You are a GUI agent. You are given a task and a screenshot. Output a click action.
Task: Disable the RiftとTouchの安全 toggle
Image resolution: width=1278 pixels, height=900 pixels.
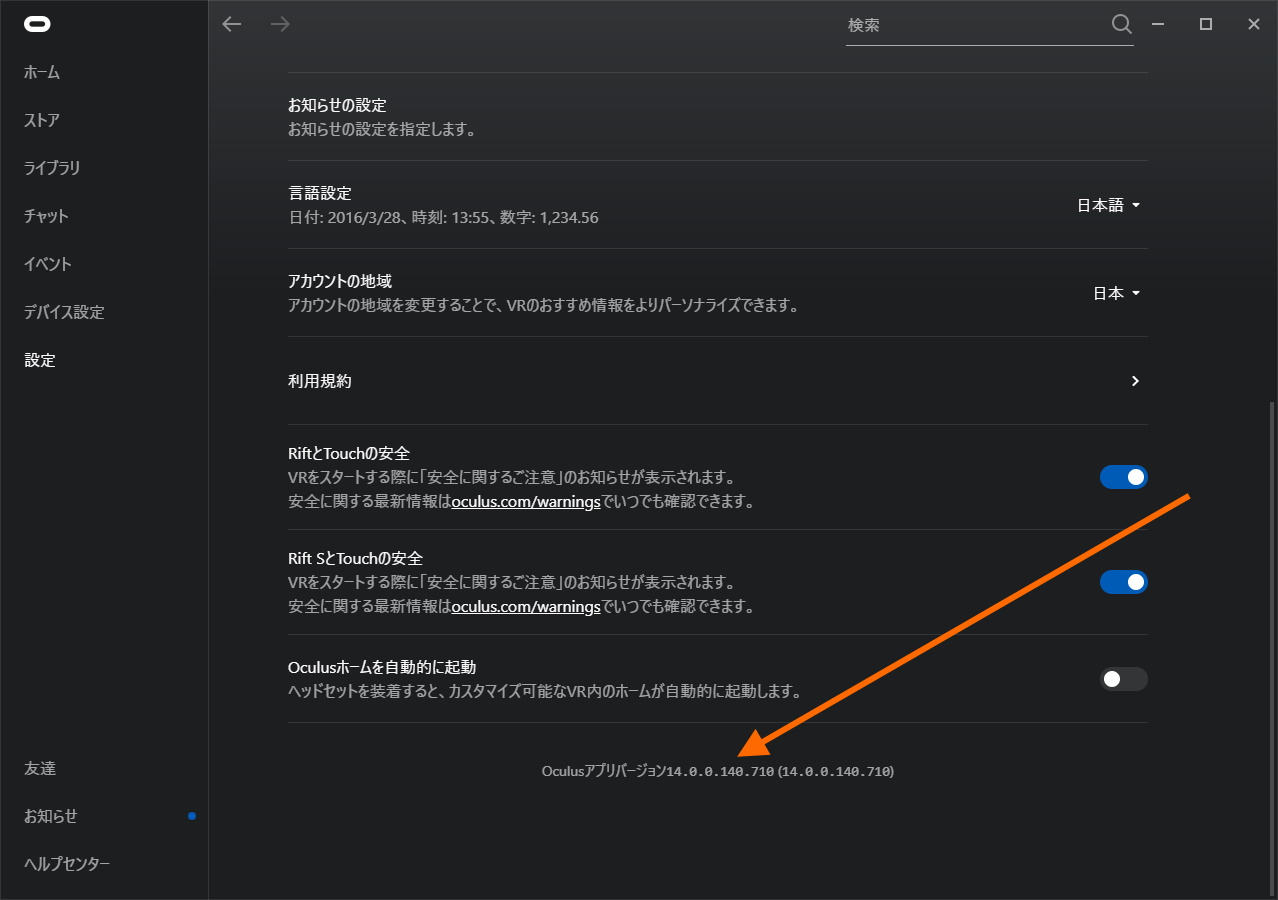(1123, 477)
